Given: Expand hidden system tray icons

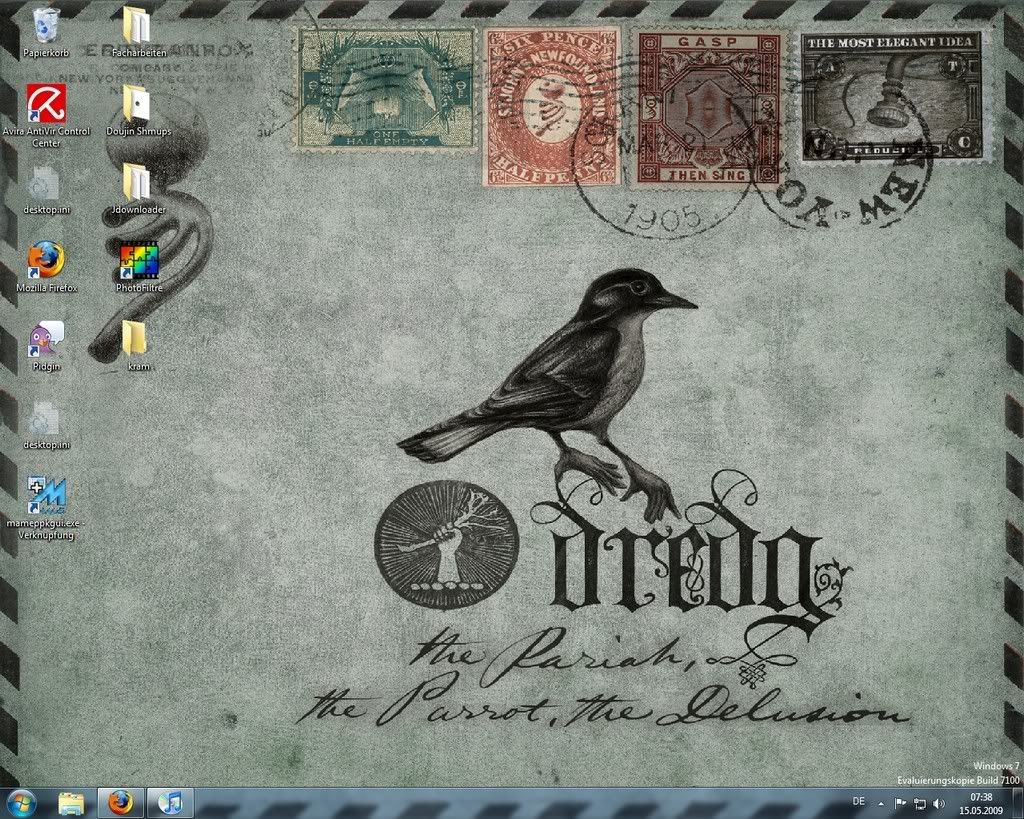Looking at the screenshot, I should point(881,803).
